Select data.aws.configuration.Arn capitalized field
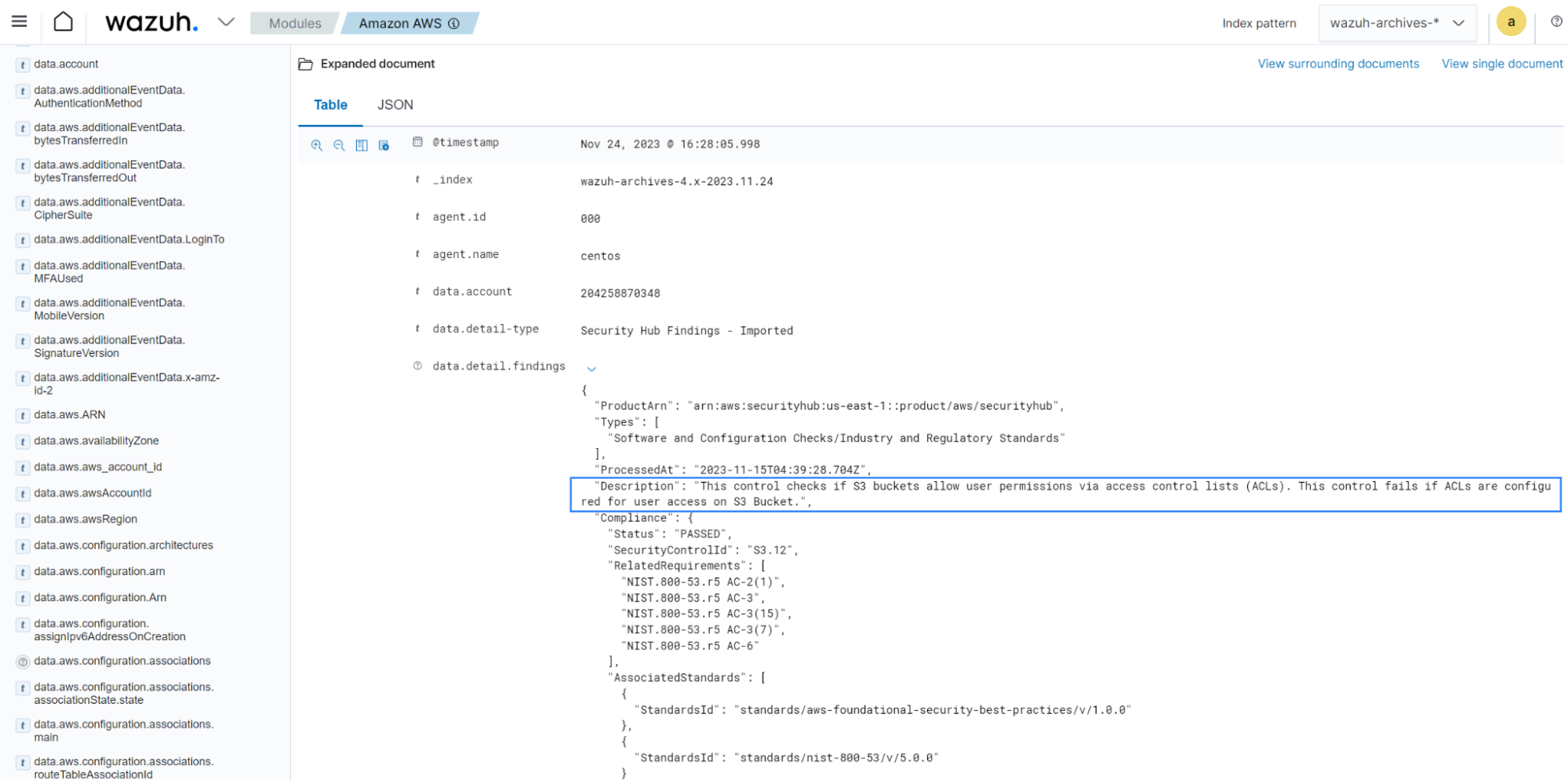The height and width of the screenshot is (780, 1568). pos(100,598)
